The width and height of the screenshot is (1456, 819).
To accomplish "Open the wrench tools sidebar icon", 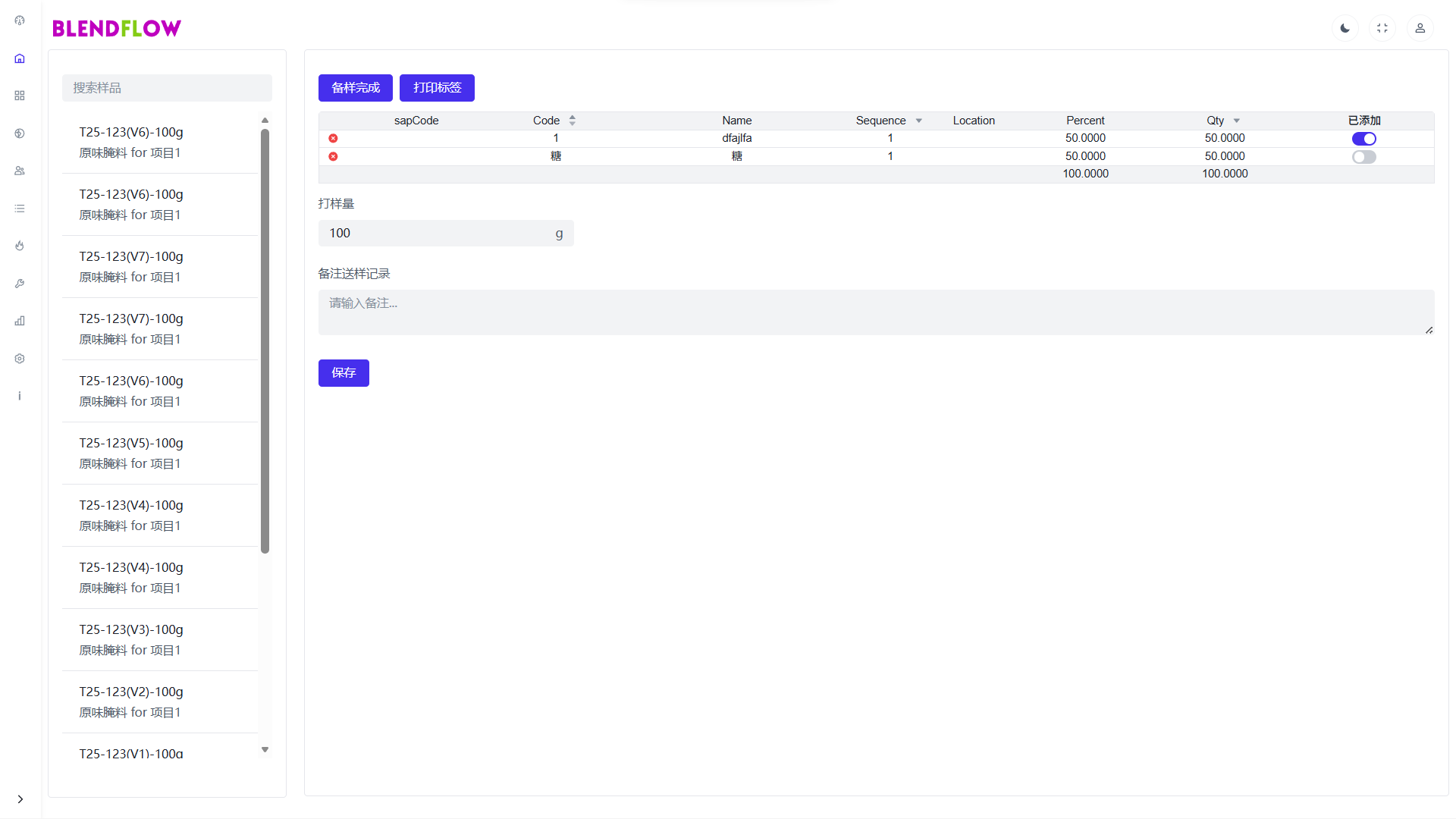I will (x=20, y=284).
